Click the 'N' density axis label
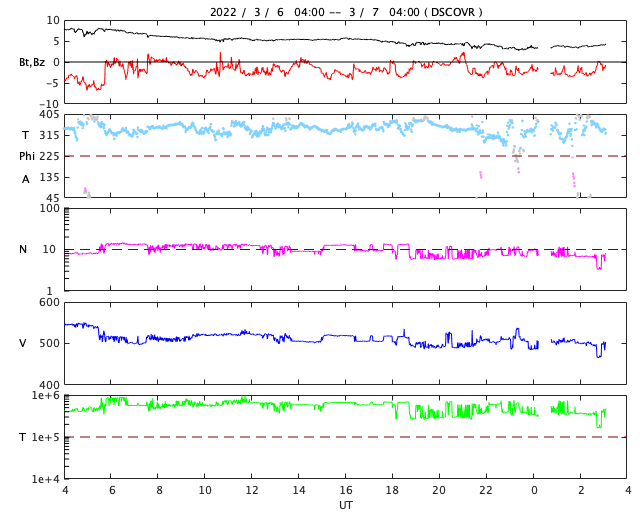Image resolution: width=640 pixels, height=512 pixels. point(23,249)
